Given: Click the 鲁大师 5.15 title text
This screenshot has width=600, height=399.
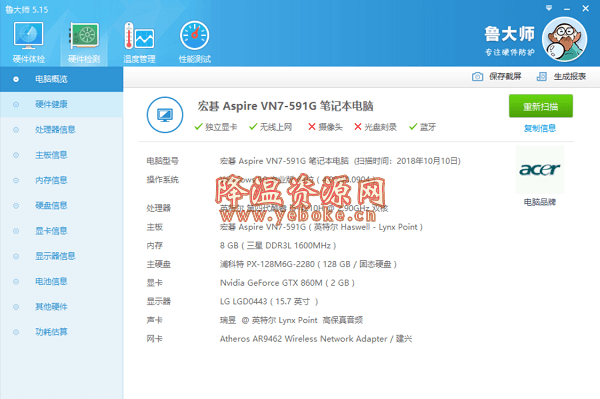Looking at the screenshot, I should [x=27, y=10].
